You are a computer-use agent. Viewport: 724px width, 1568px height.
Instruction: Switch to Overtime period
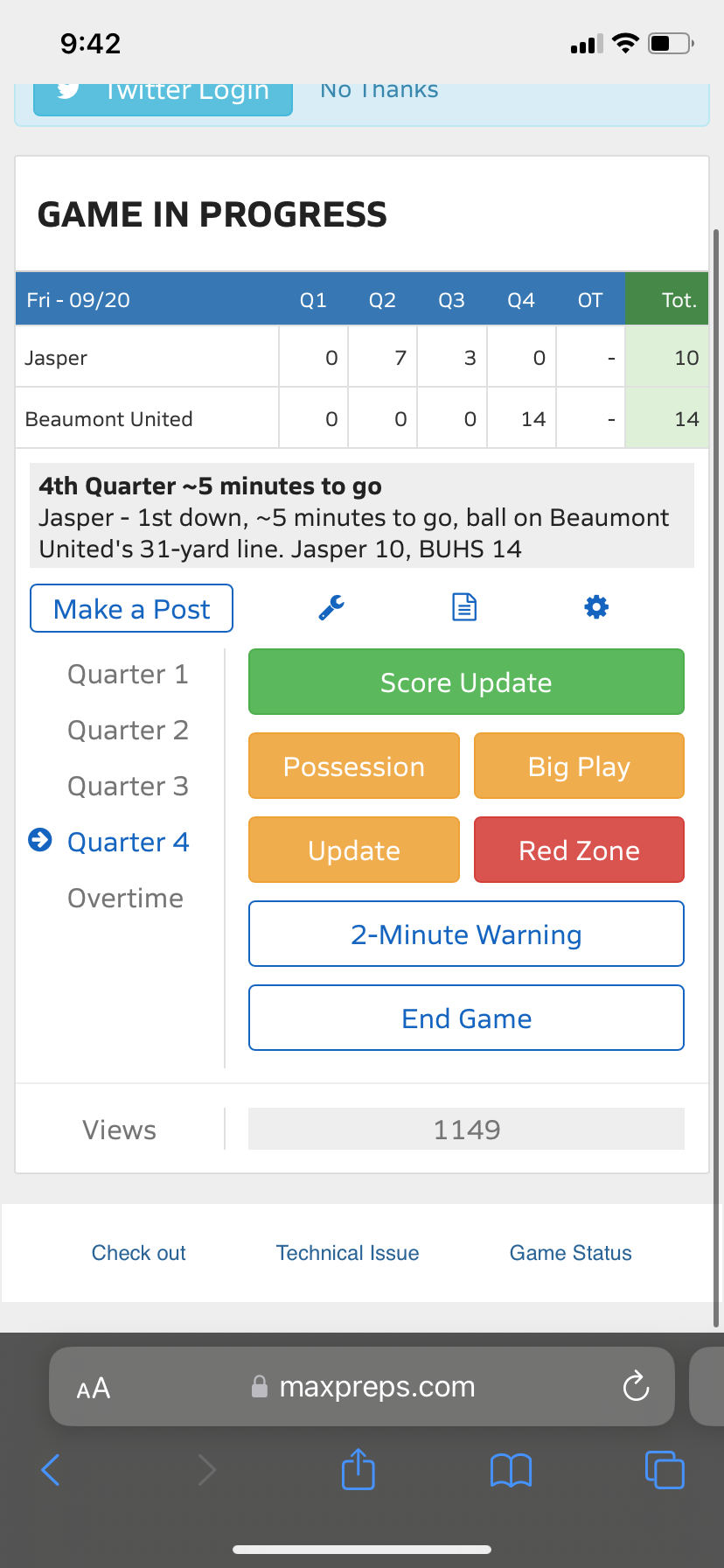125,899
